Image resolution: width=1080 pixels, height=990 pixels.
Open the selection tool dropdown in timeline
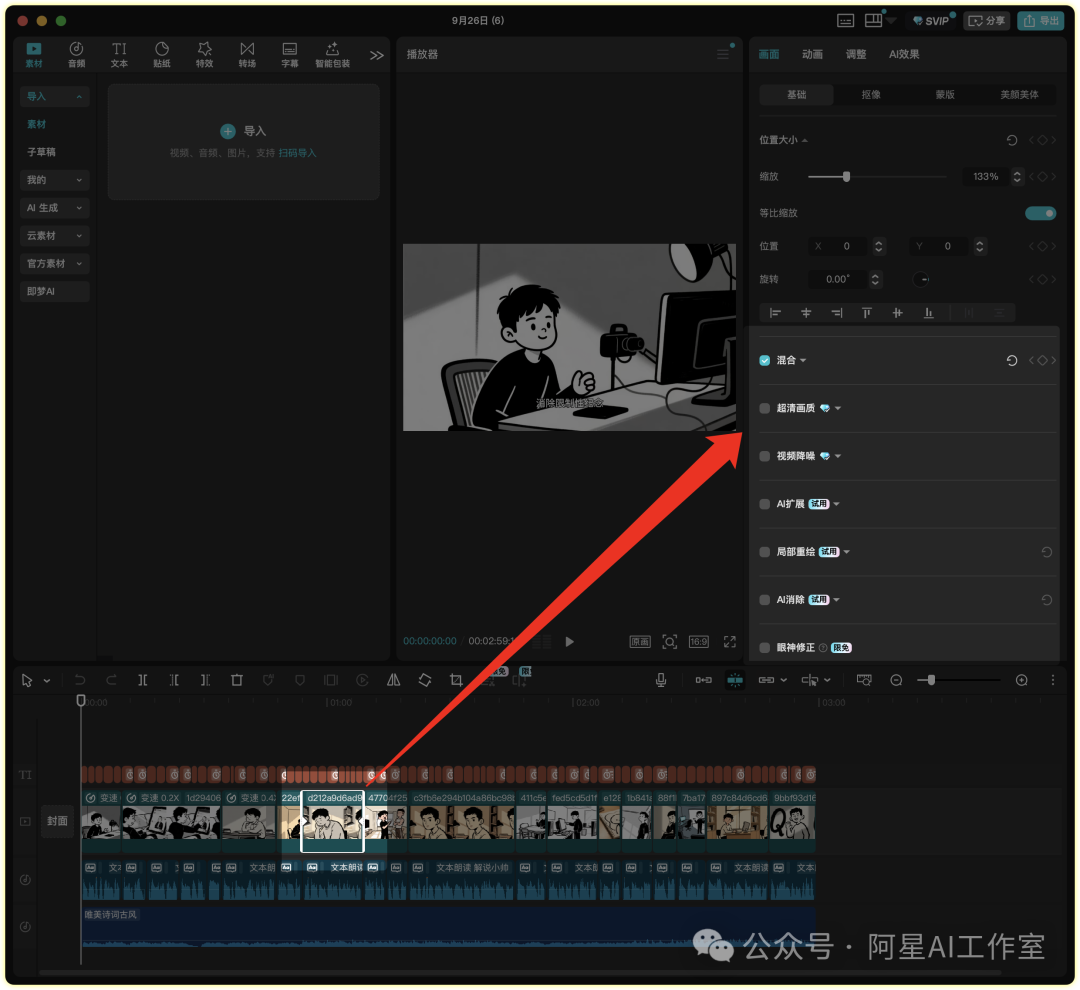click(x=47, y=681)
